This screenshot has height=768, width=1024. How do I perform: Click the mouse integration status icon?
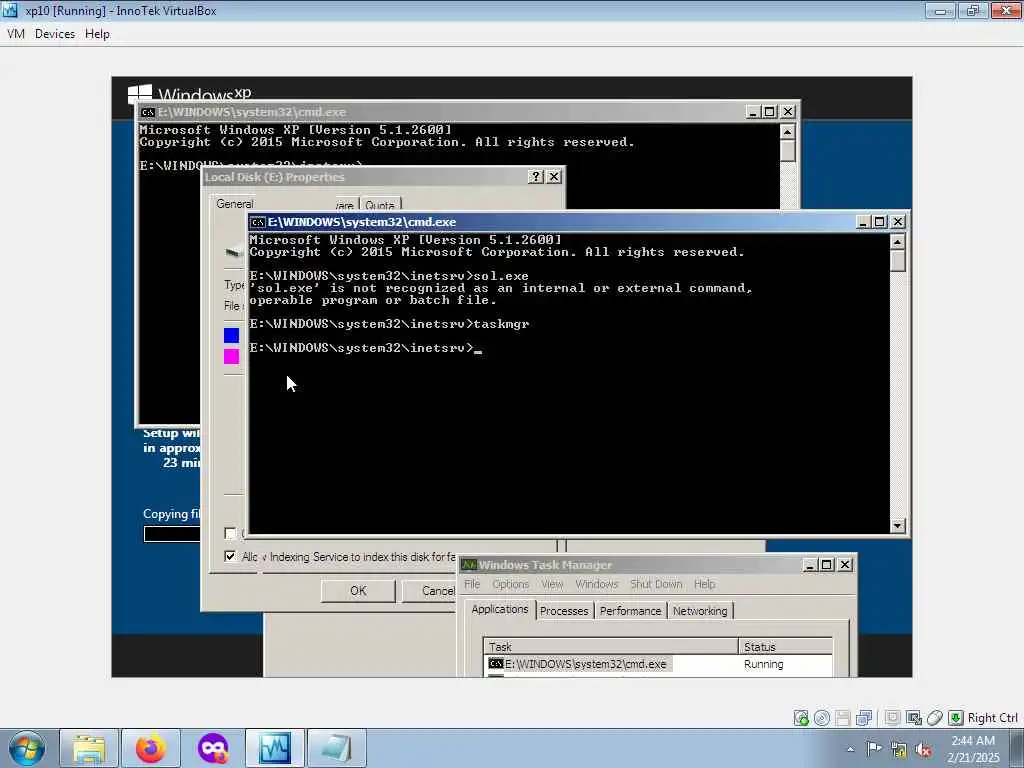[x=935, y=718]
